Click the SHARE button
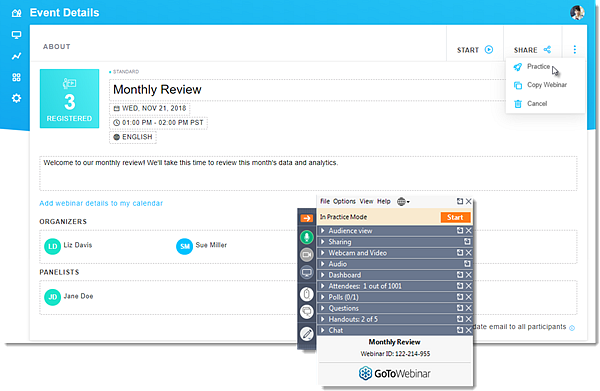 point(532,50)
